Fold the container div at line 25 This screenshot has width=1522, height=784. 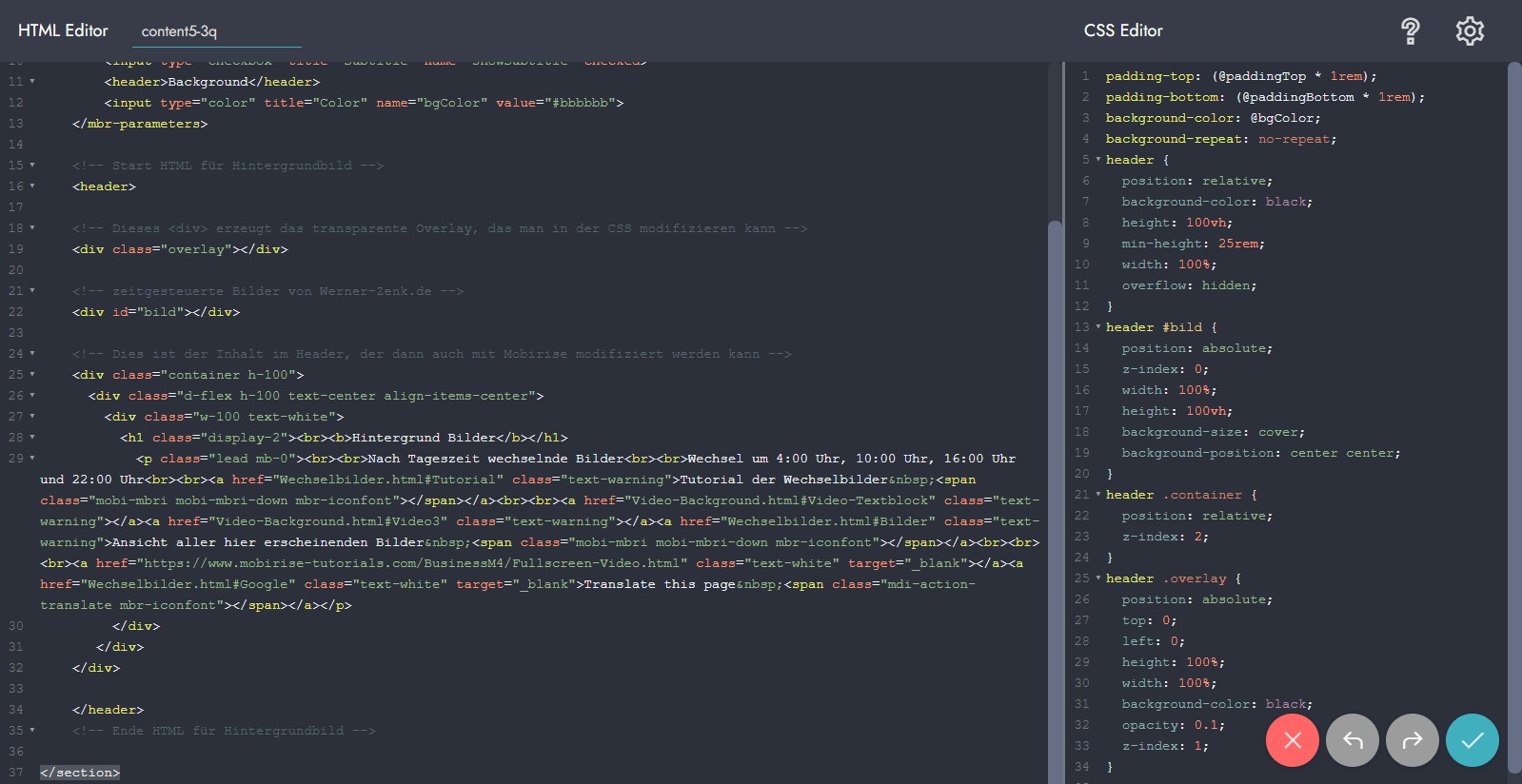point(32,375)
